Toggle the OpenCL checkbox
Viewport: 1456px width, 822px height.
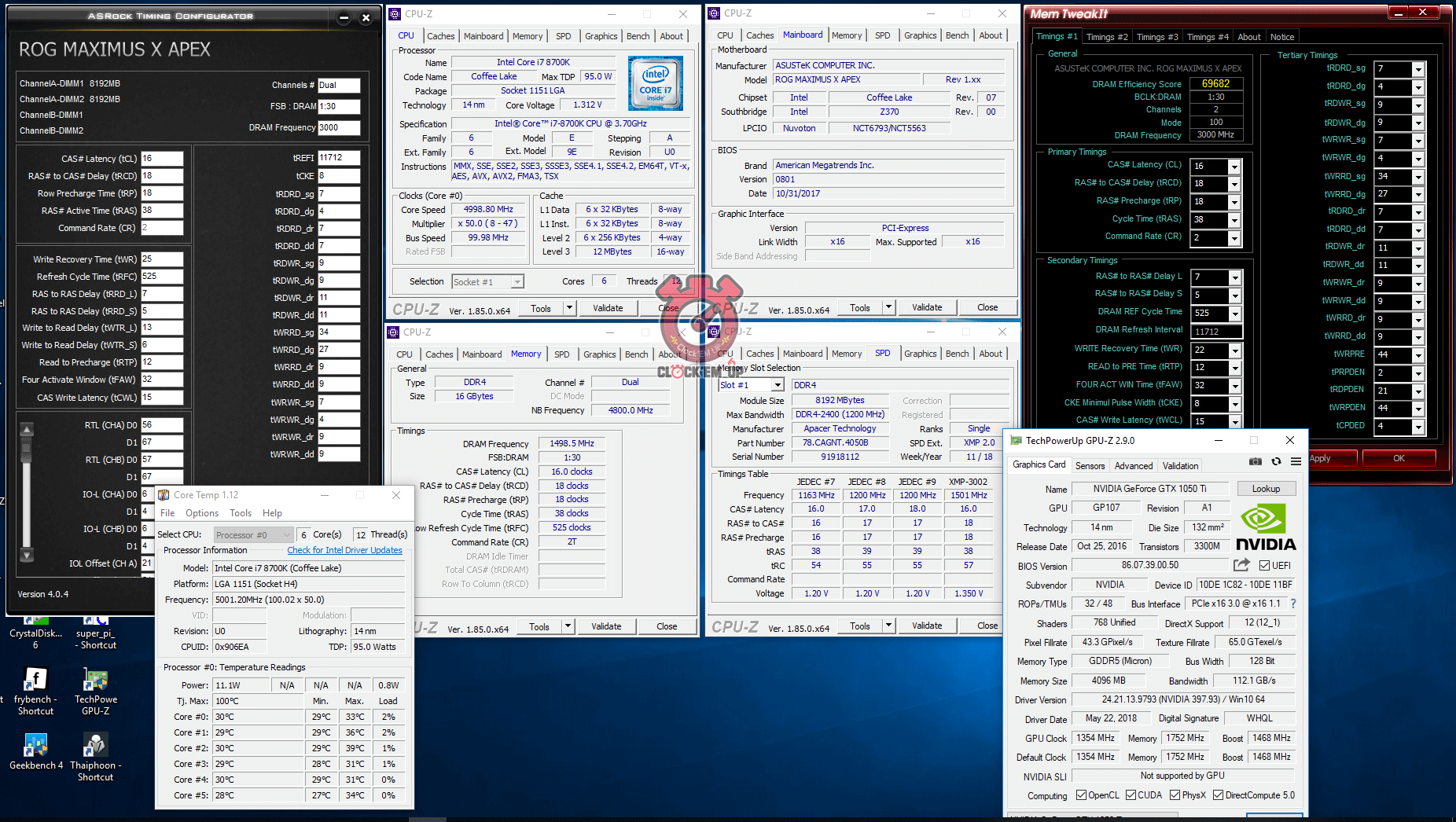[x=1081, y=795]
